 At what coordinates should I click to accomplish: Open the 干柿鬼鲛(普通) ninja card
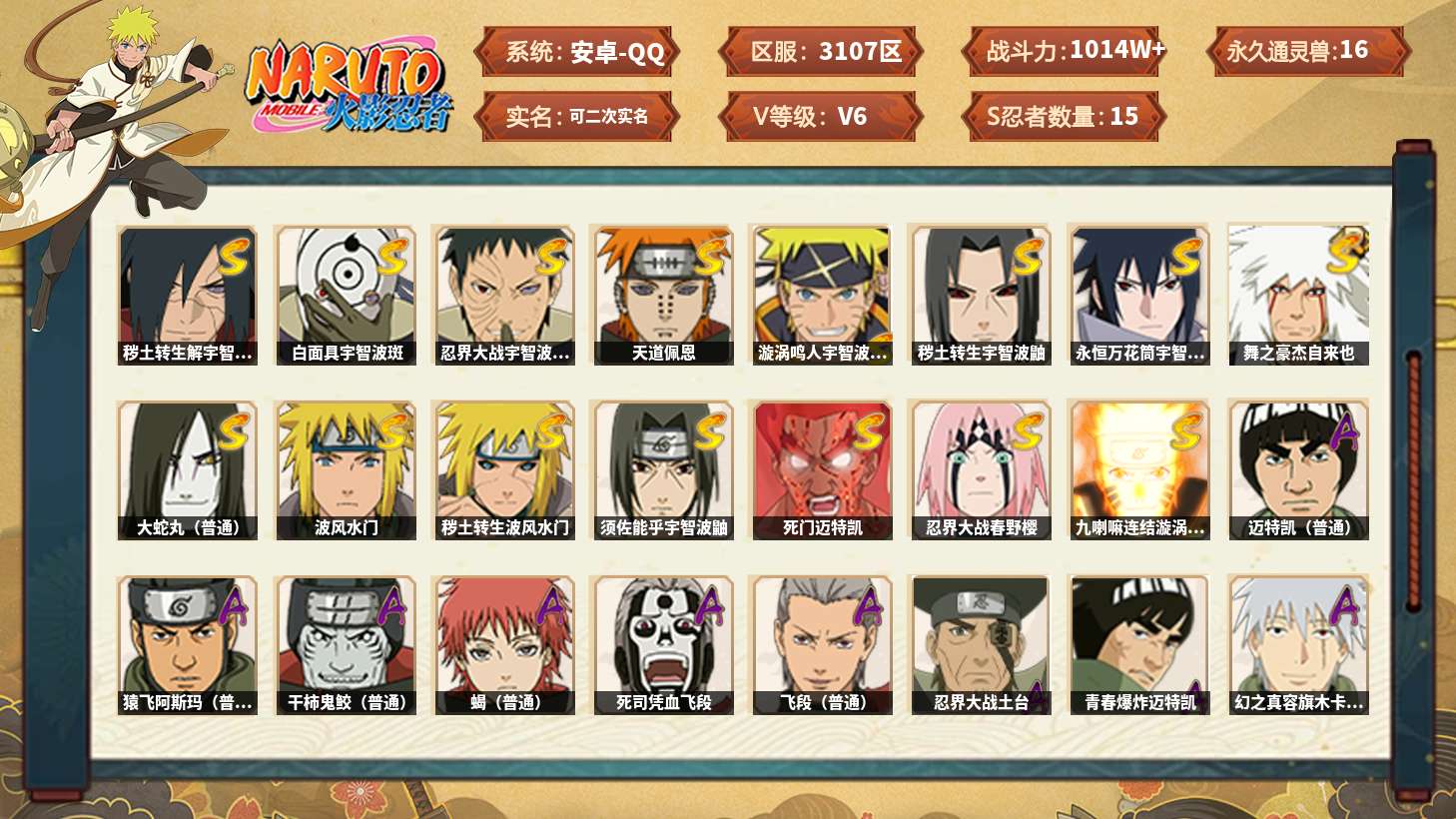[x=347, y=645]
